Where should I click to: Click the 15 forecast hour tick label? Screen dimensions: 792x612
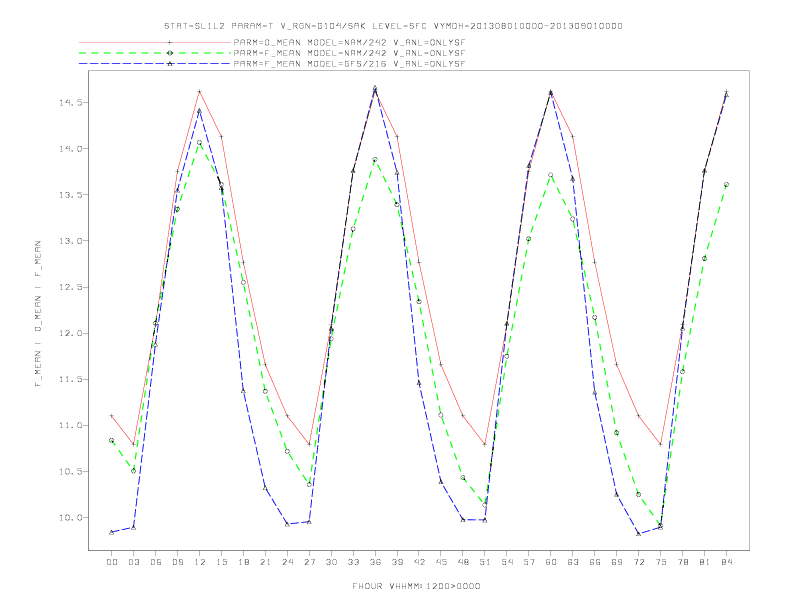(221, 562)
